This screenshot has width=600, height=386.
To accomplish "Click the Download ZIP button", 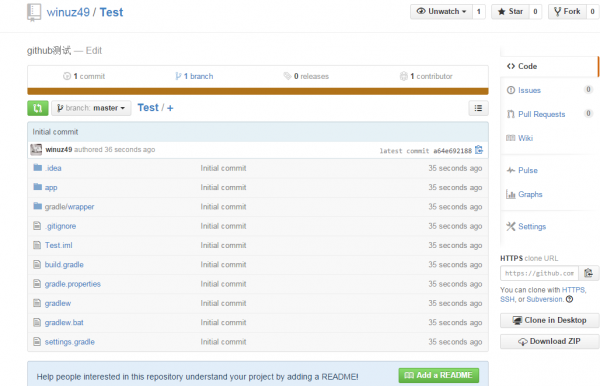I will click(549, 341).
